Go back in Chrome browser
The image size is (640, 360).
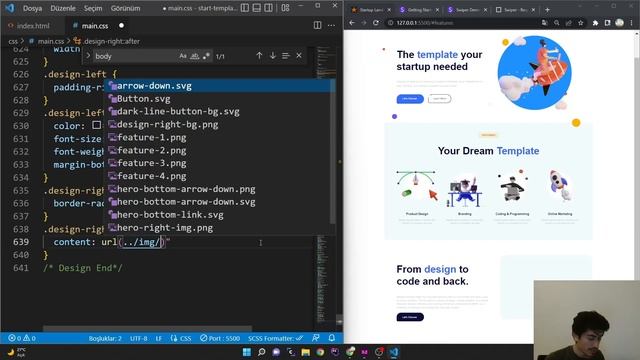tap(352, 23)
